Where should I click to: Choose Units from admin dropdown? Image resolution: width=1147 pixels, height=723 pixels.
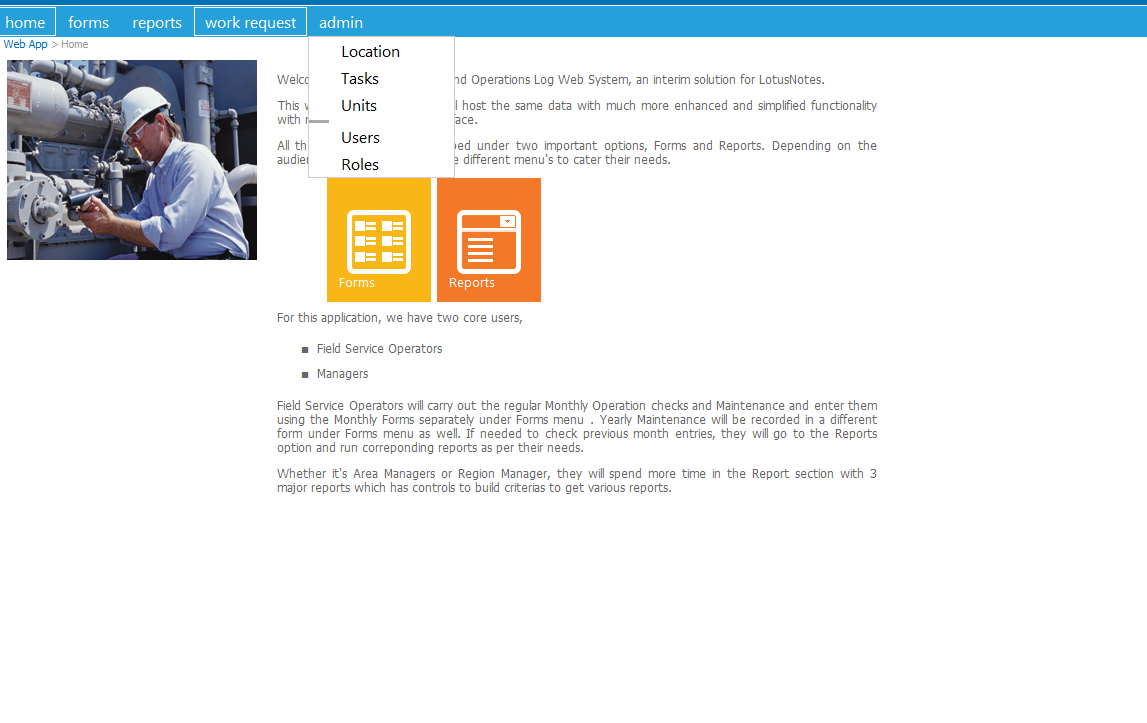click(x=359, y=106)
